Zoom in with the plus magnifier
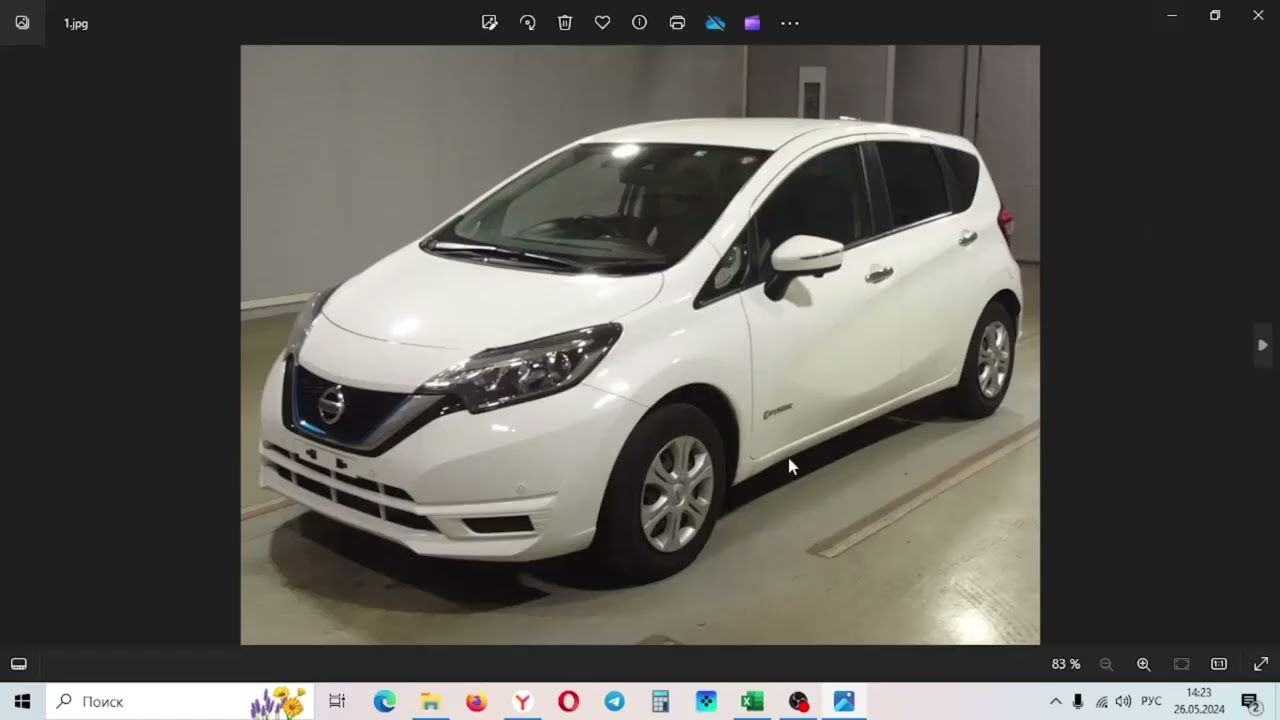This screenshot has height=720, width=1280. click(1144, 664)
